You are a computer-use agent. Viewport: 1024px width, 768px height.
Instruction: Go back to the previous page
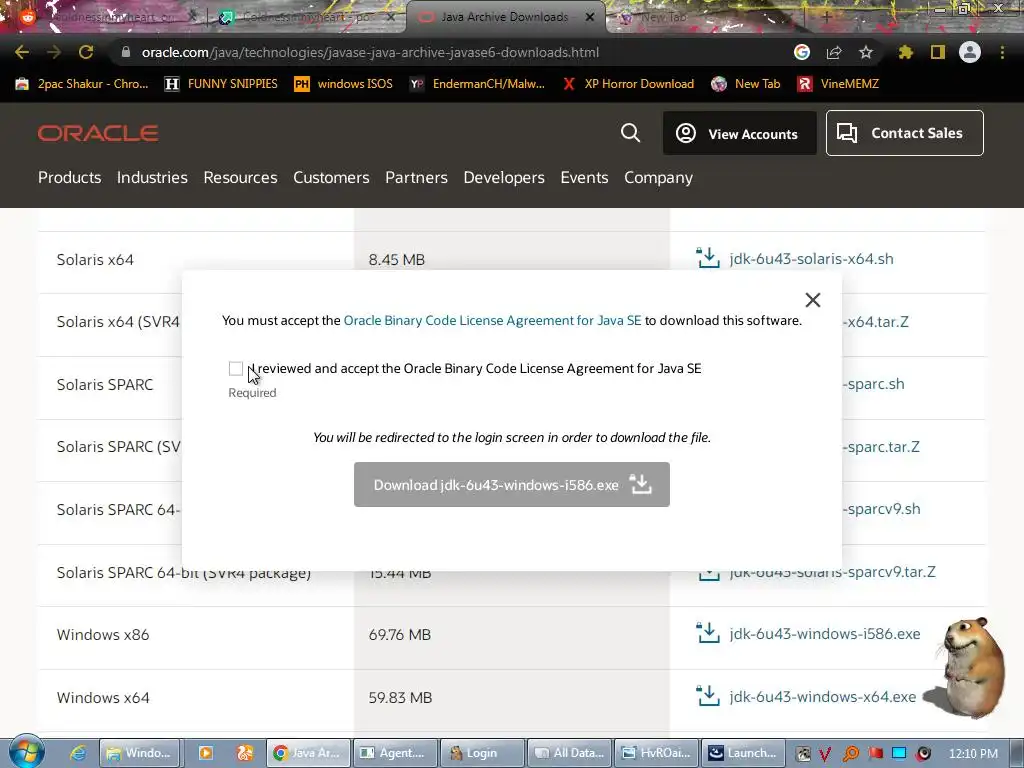[22, 52]
